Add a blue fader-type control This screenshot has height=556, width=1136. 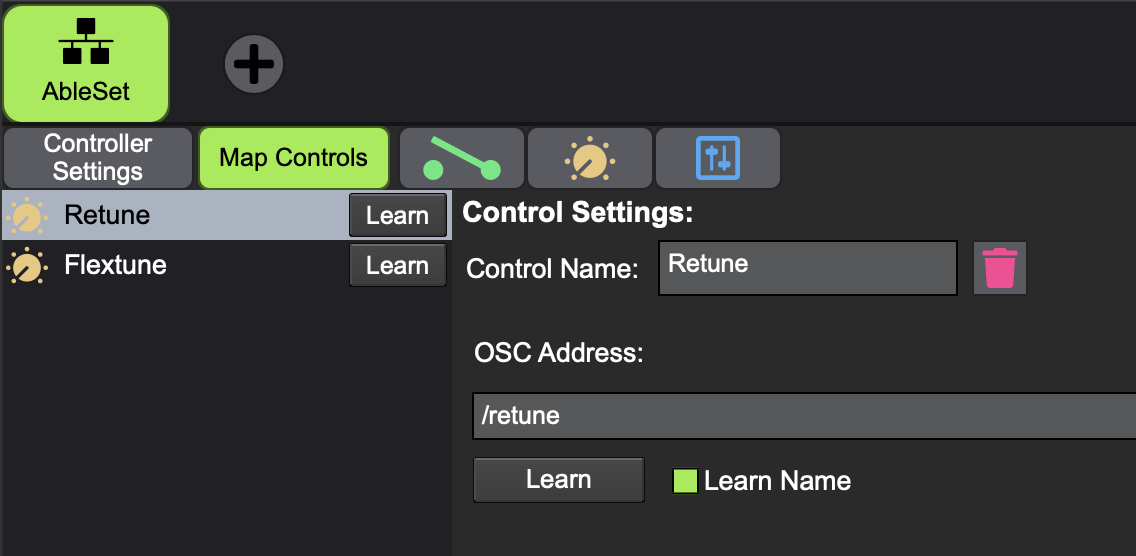pyautogui.click(x=717, y=158)
